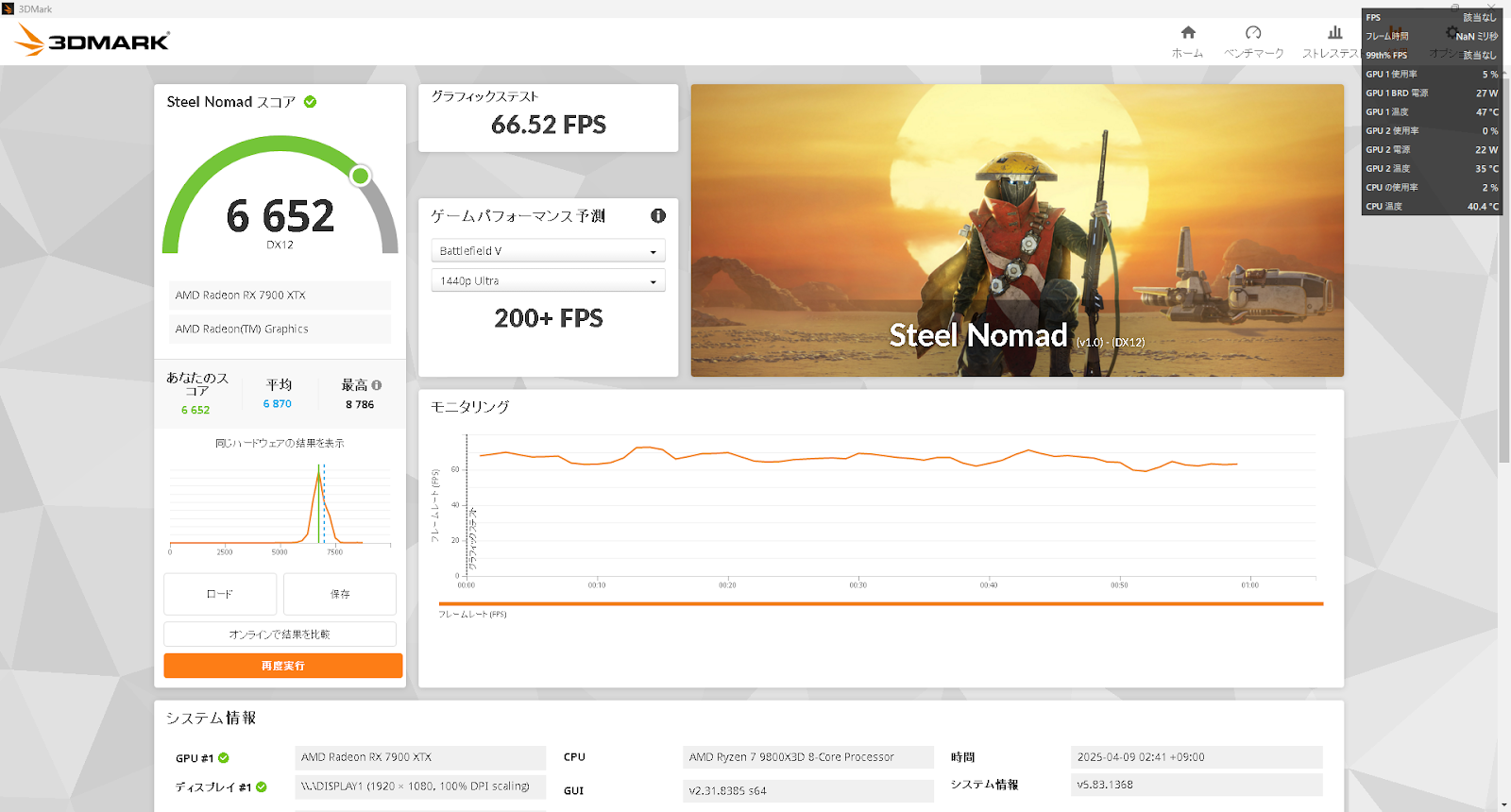Click the round knob on the score gauge
Viewport: 1511px width, 812px height.
coord(361,176)
